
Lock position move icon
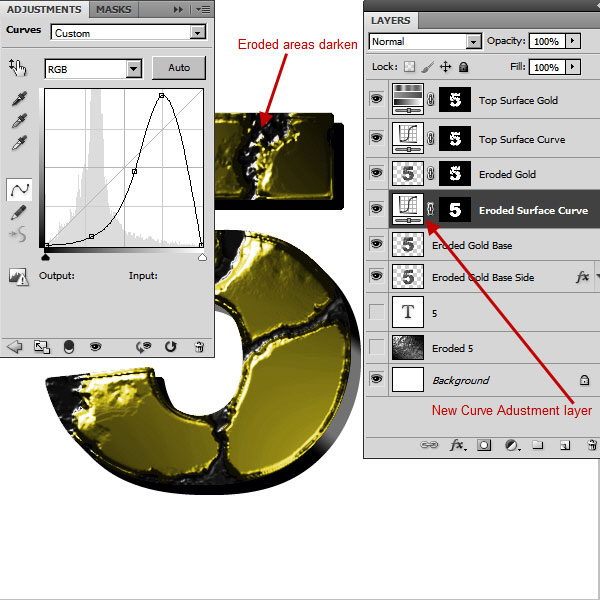point(445,67)
